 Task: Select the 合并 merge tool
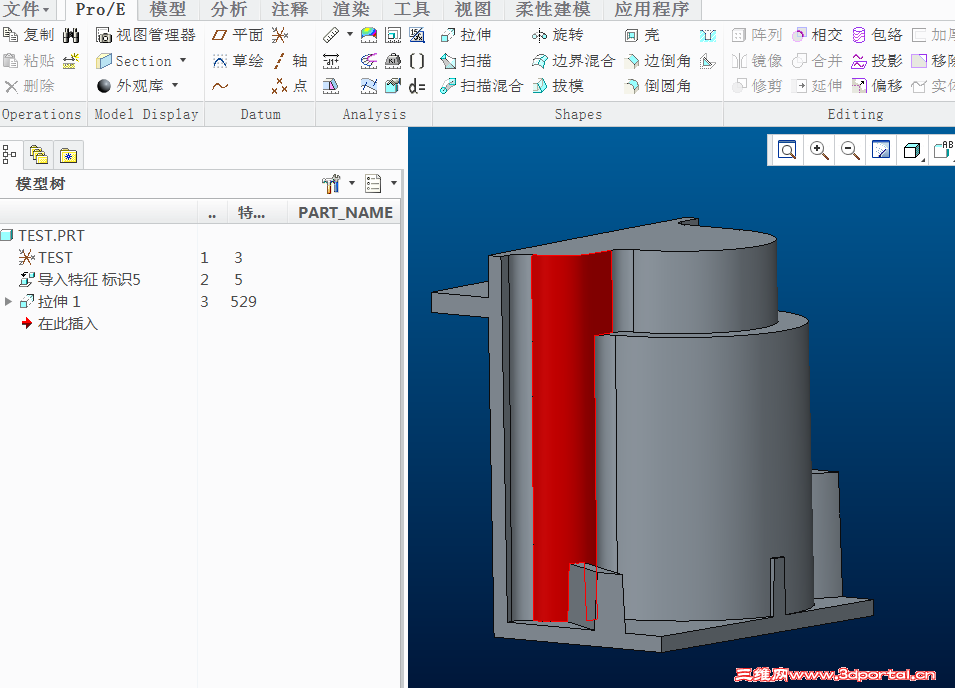(x=817, y=61)
